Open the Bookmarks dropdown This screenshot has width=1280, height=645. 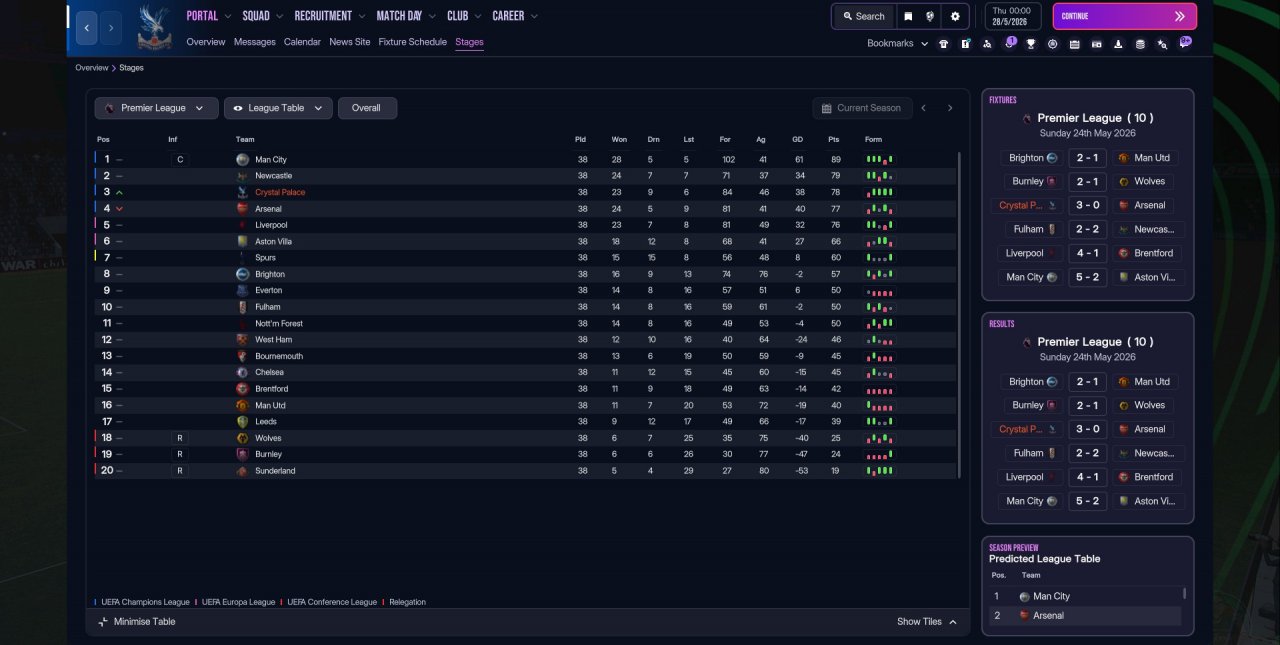pyautogui.click(x=897, y=44)
